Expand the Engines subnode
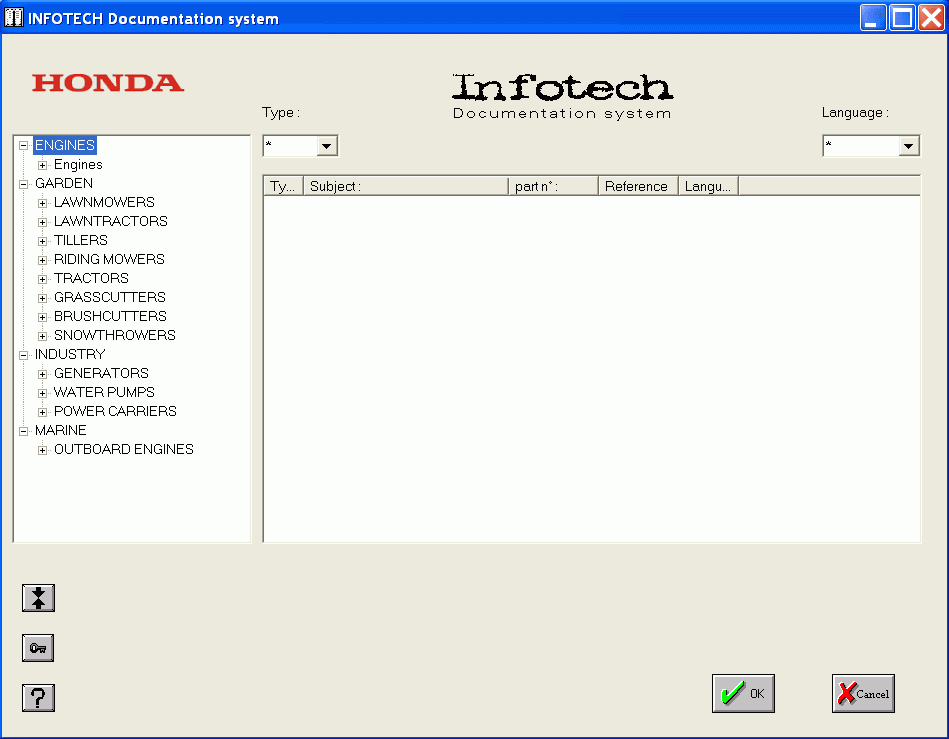This screenshot has width=949, height=739. [42, 165]
